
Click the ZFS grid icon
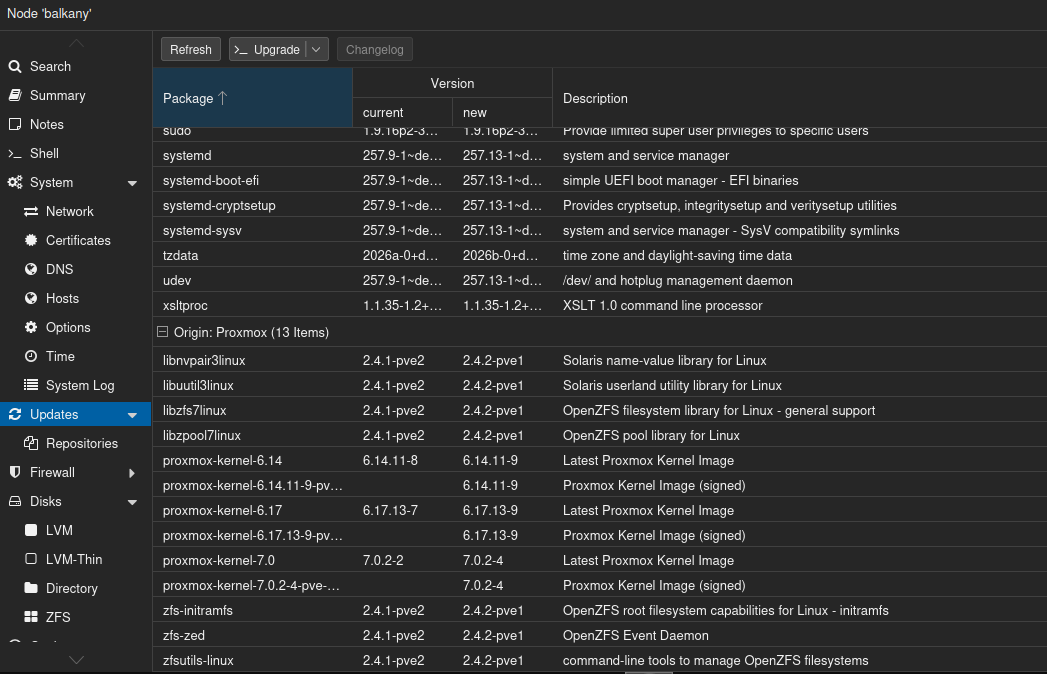coord(31,617)
